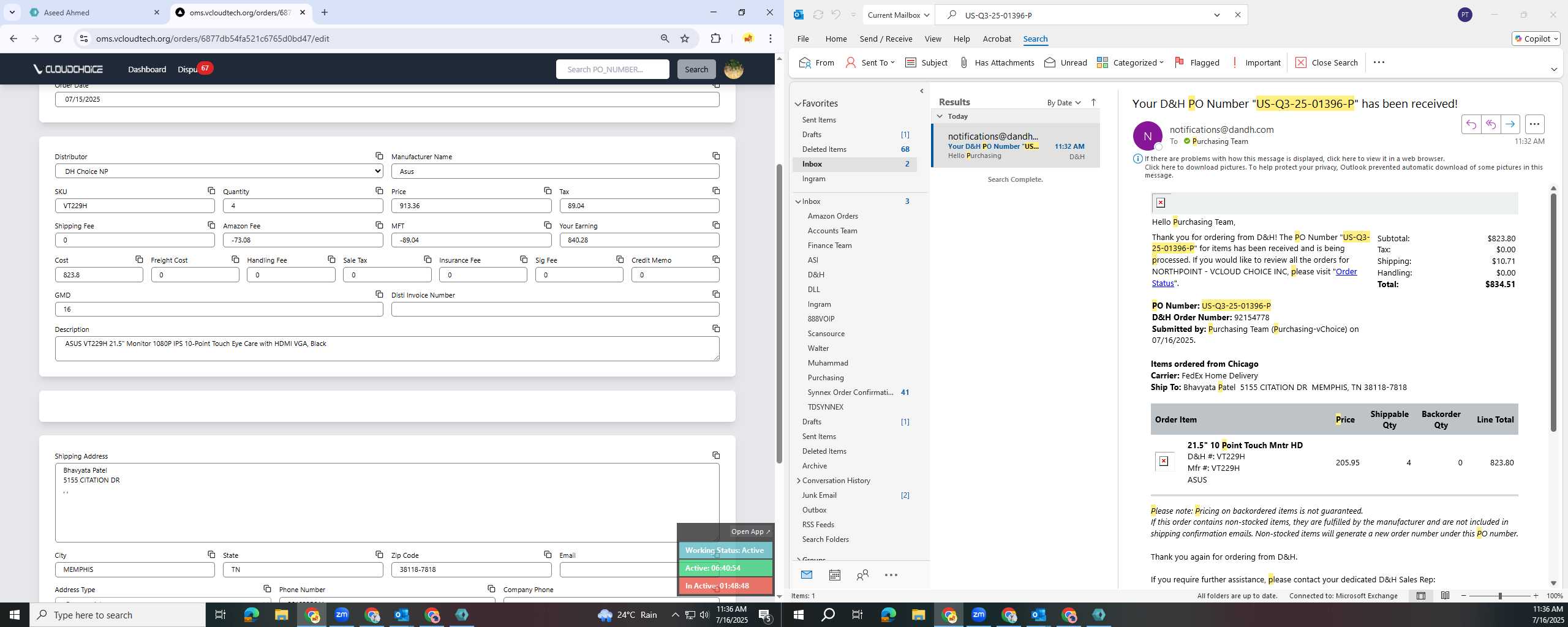Viewport: 1568px width, 627px height.
Task: Click Forward arrow in Outlook message
Action: click(1510, 124)
